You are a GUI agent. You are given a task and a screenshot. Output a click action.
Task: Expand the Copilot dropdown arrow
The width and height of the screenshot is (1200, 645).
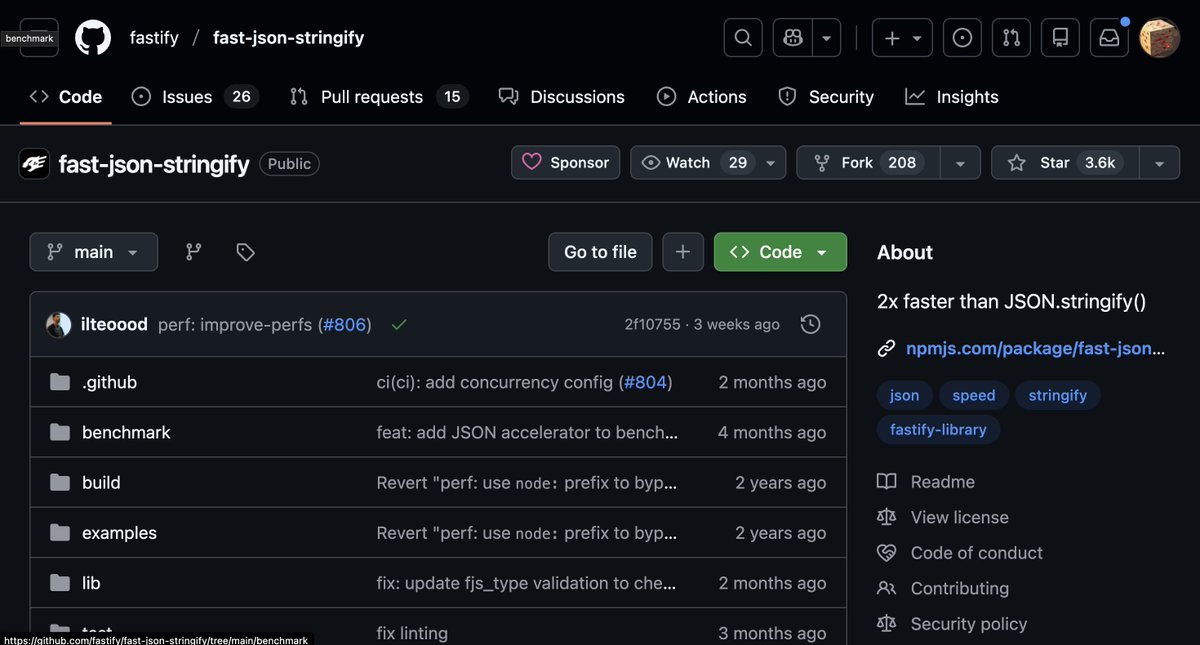click(x=826, y=38)
